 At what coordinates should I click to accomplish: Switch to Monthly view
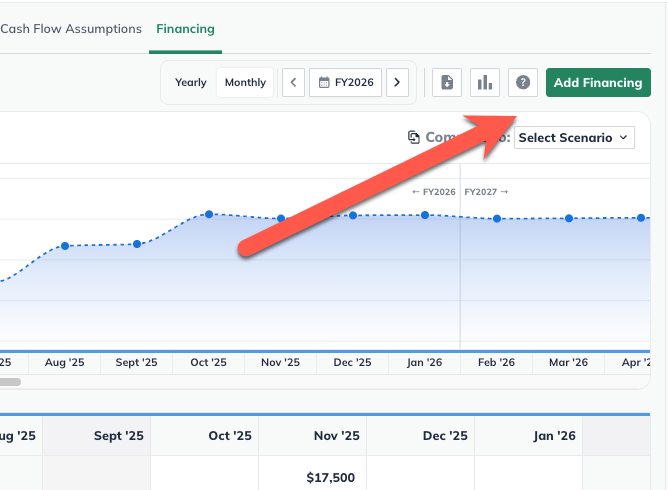pyautogui.click(x=245, y=82)
